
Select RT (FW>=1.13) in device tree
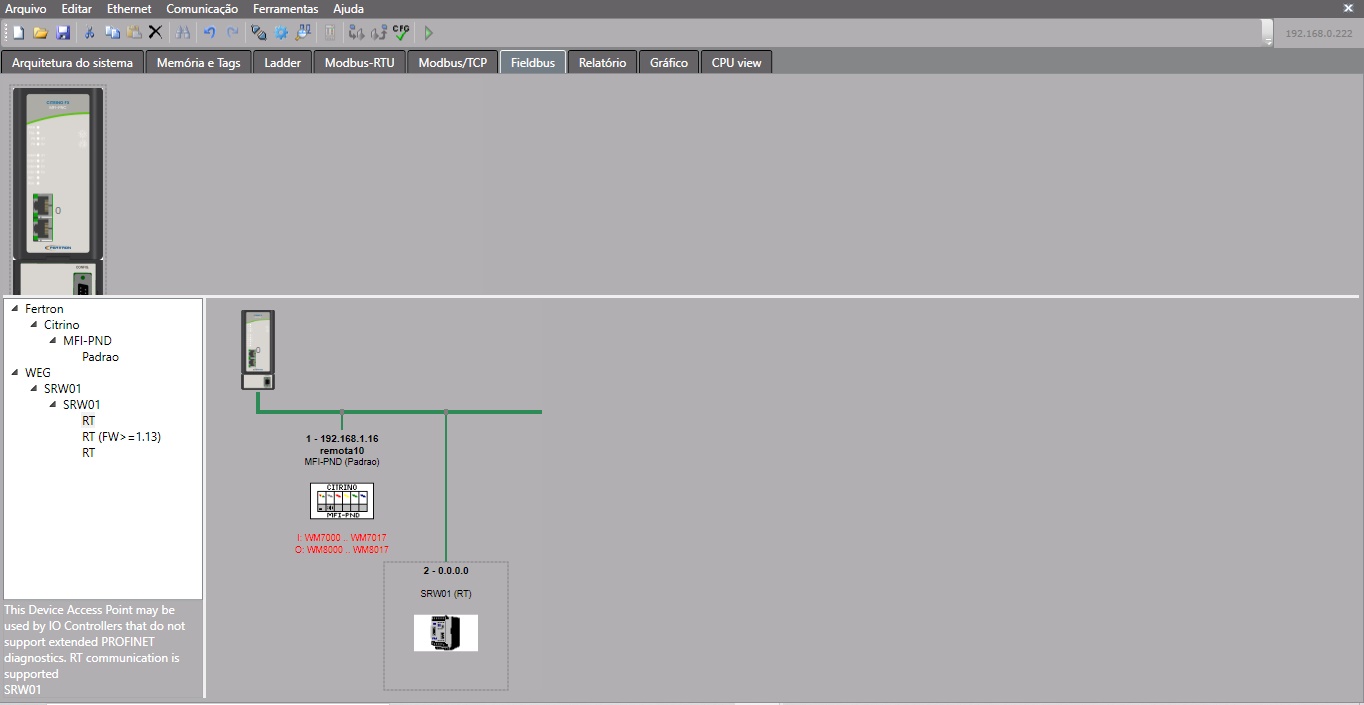tap(121, 437)
